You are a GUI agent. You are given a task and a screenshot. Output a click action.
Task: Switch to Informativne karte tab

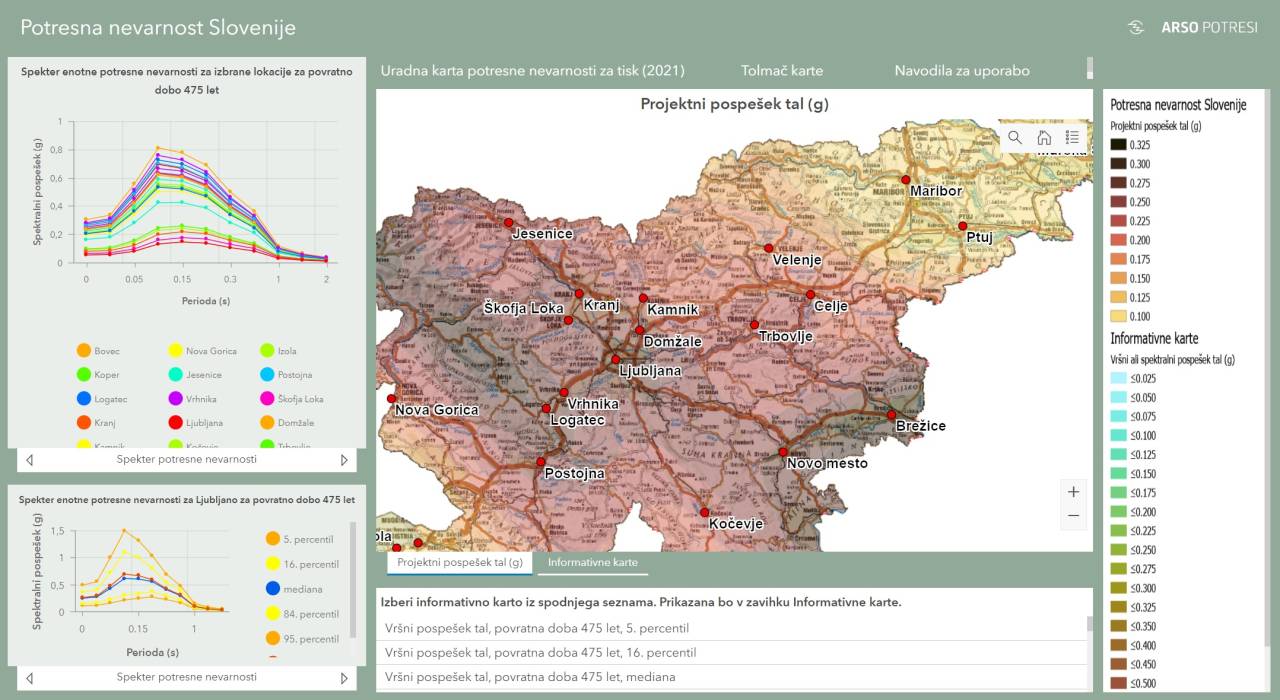point(592,563)
